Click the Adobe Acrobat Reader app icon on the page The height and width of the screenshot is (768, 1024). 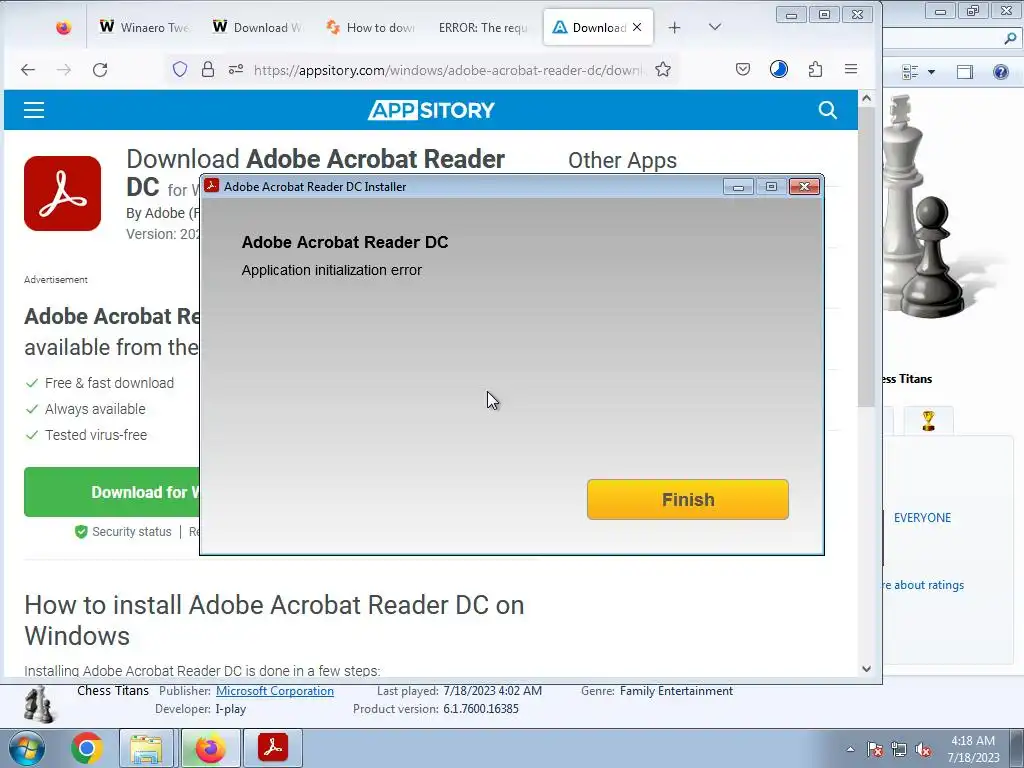tap(63, 193)
